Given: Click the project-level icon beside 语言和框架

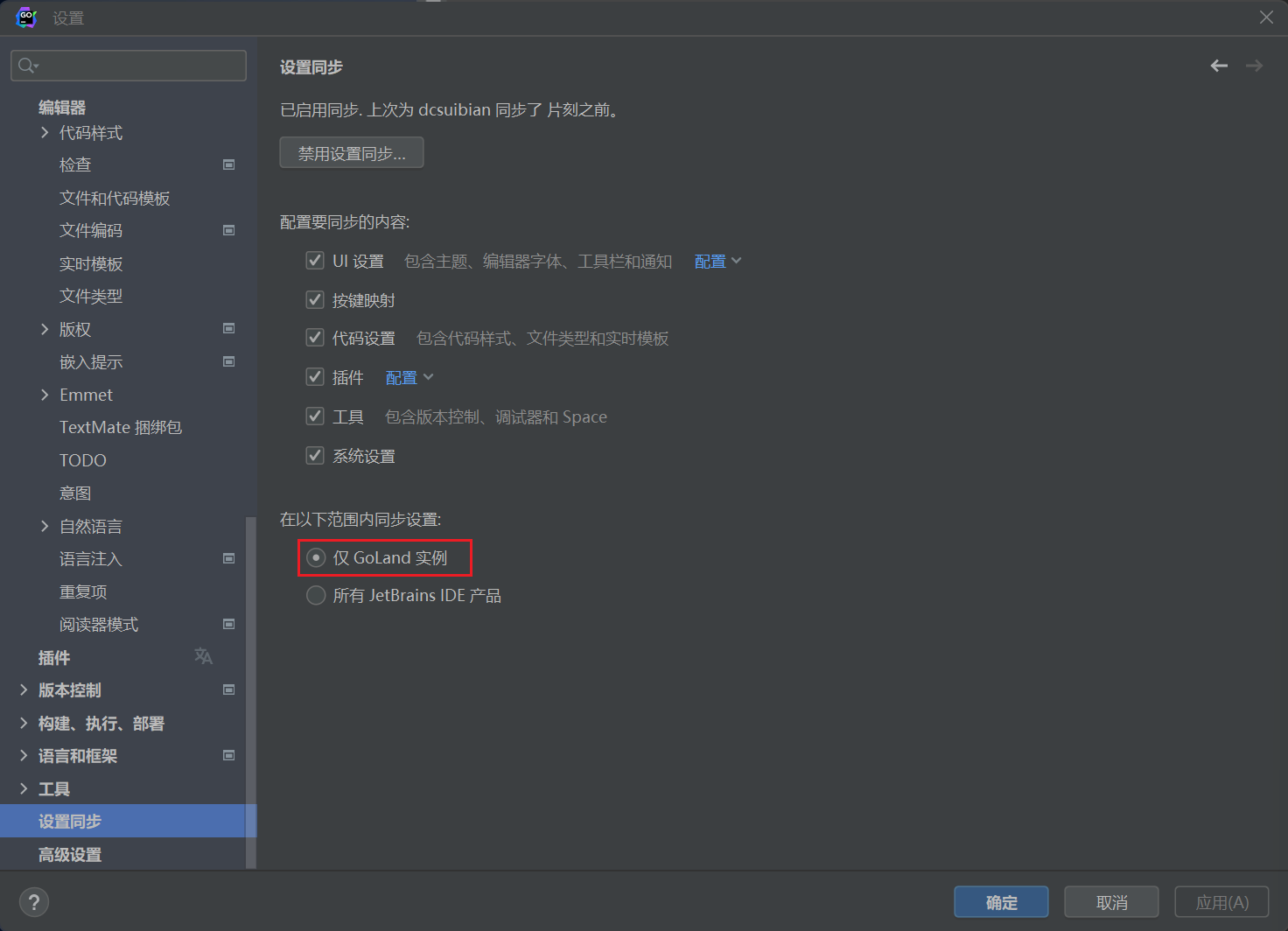Looking at the screenshot, I should 229,755.
